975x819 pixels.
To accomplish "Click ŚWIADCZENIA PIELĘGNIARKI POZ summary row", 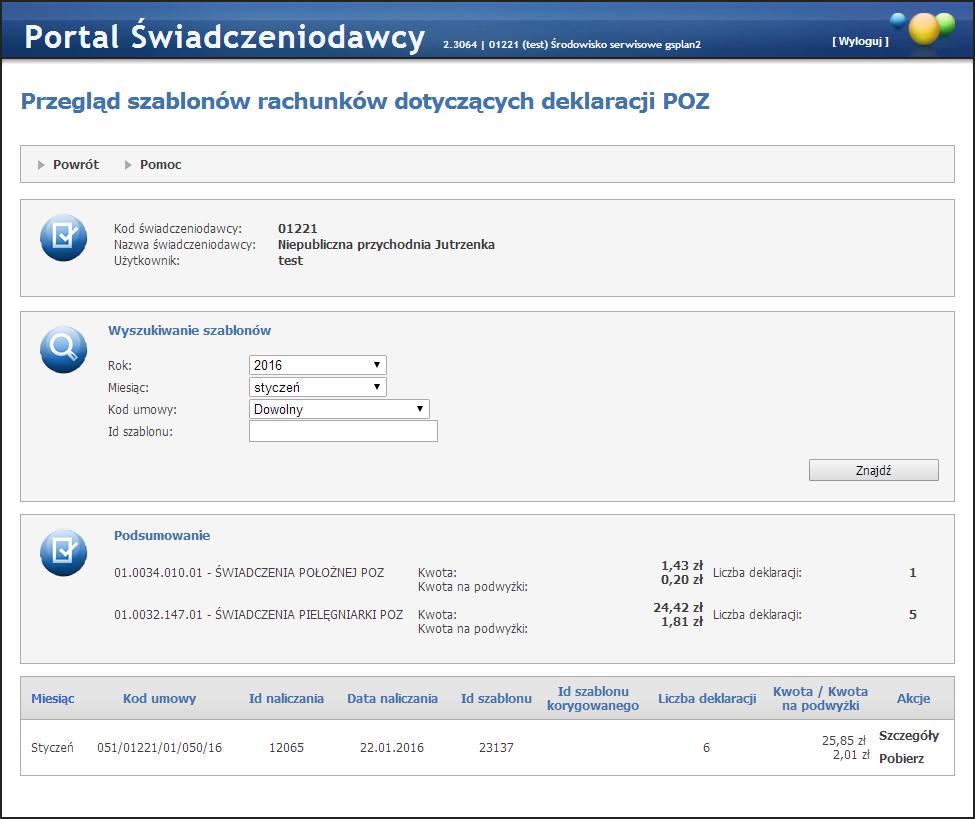I will click(x=258, y=614).
